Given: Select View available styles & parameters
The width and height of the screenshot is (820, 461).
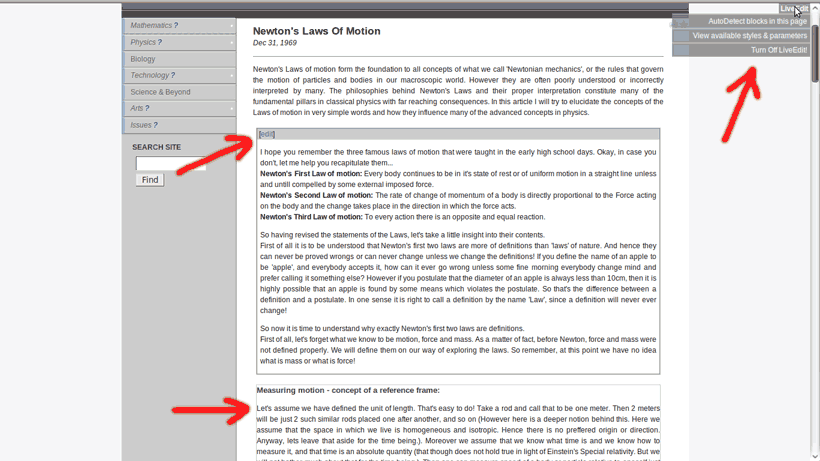Looking at the screenshot, I should pos(749,36).
